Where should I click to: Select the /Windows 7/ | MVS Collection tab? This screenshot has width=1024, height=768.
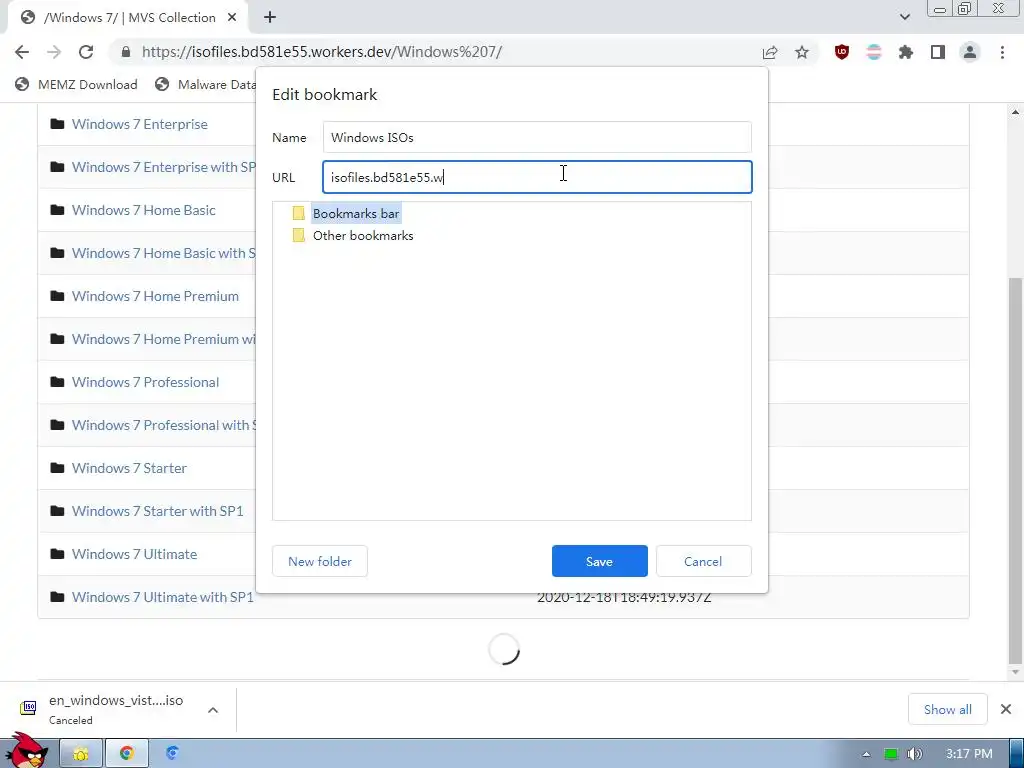coord(129,18)
